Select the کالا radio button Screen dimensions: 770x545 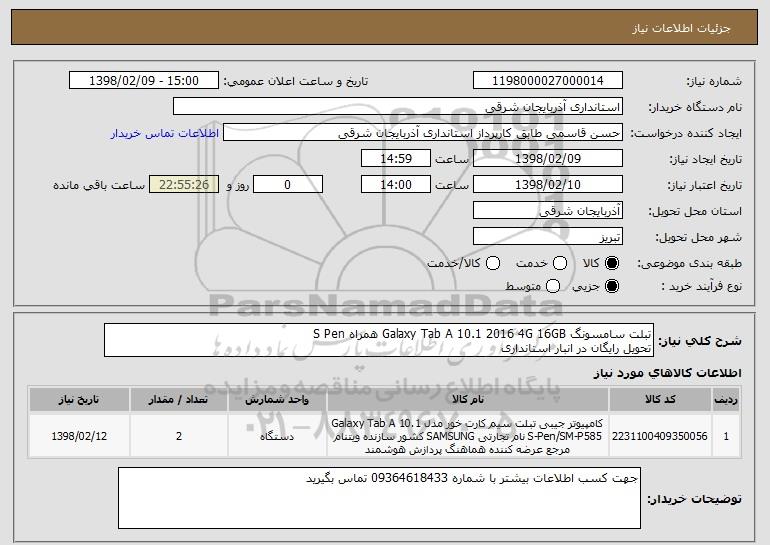612,264
